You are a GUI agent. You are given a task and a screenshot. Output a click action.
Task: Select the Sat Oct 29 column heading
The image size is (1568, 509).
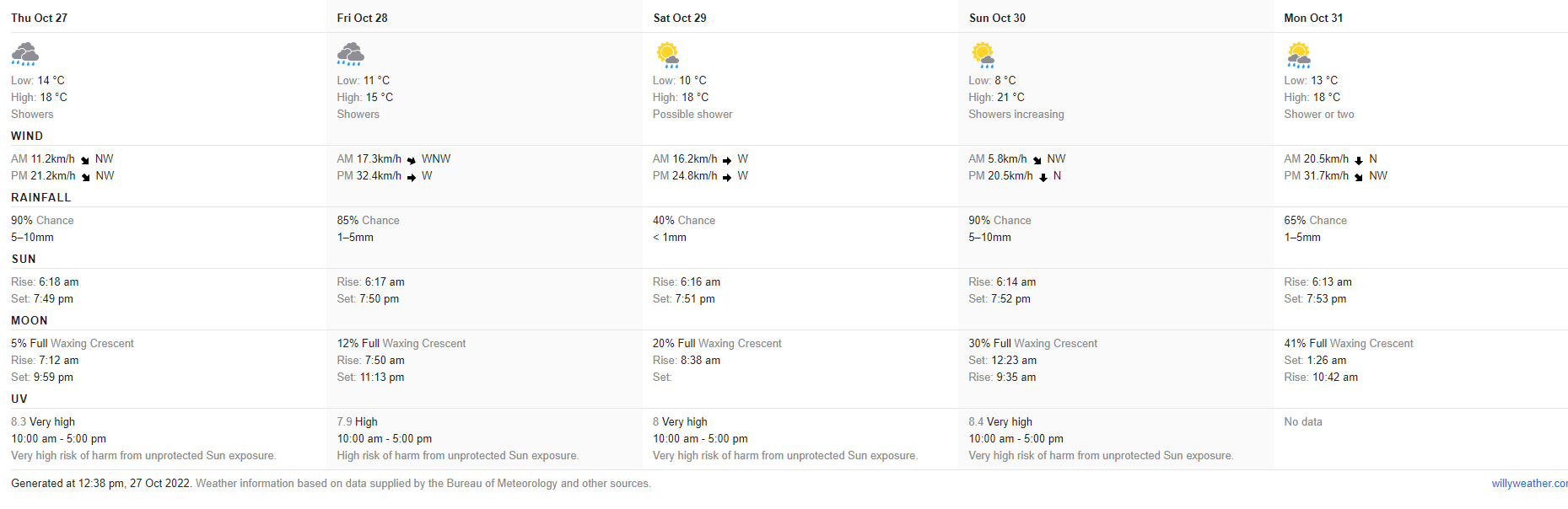point(680,18)
